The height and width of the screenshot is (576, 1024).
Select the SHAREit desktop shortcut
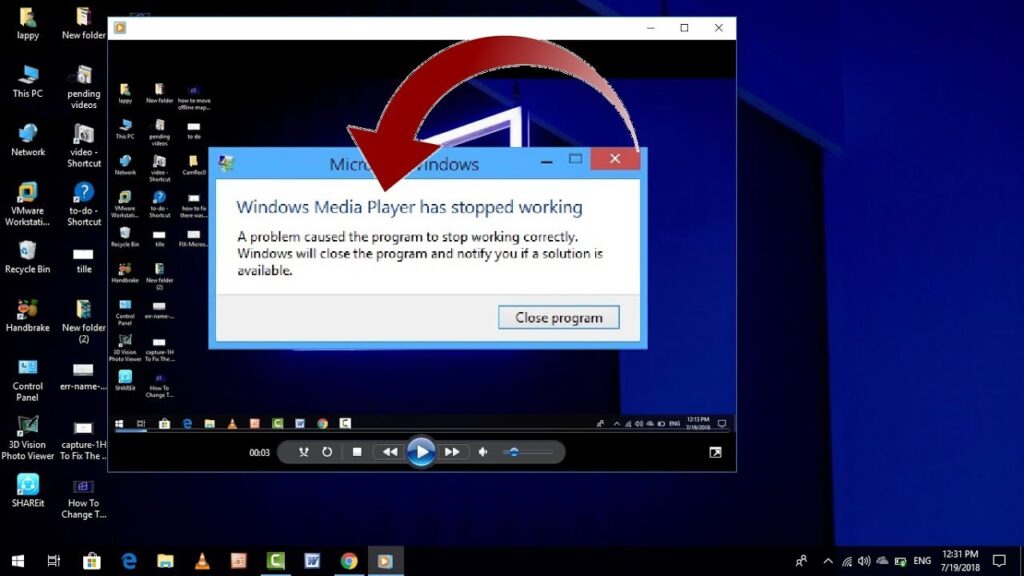pos(27,490)
